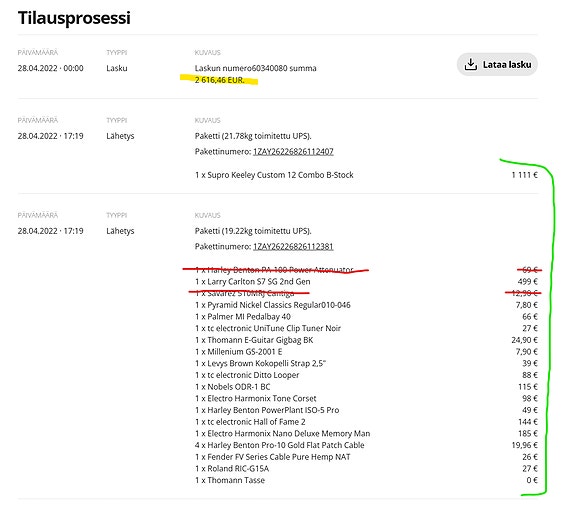This screenshot has height=505, width=575.
Task: Select Harley Benton PowerPlant ISO-5 Pro line
Action: click(x=267, y=410)
